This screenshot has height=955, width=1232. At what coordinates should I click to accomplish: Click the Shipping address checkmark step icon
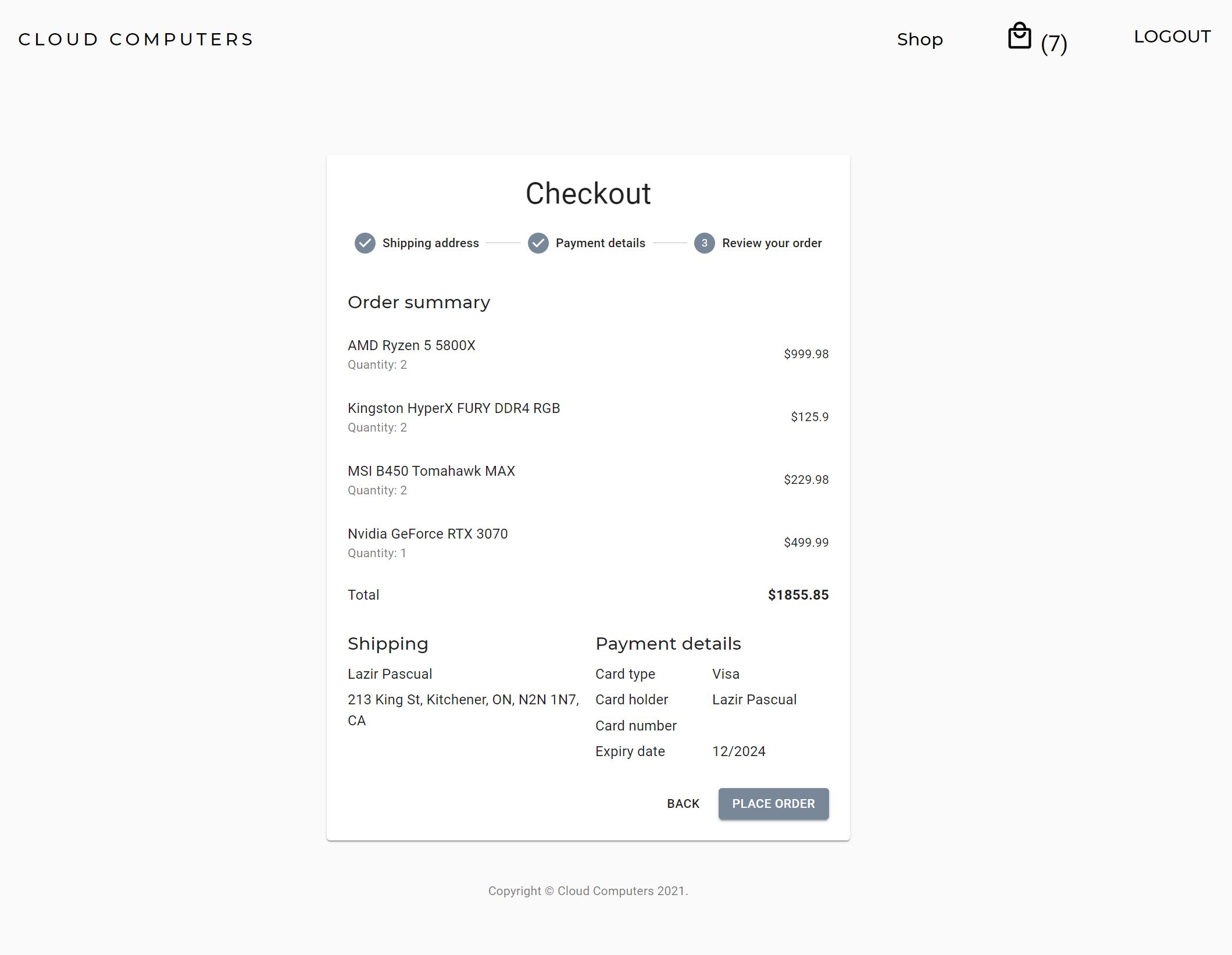tap(365, 243)
